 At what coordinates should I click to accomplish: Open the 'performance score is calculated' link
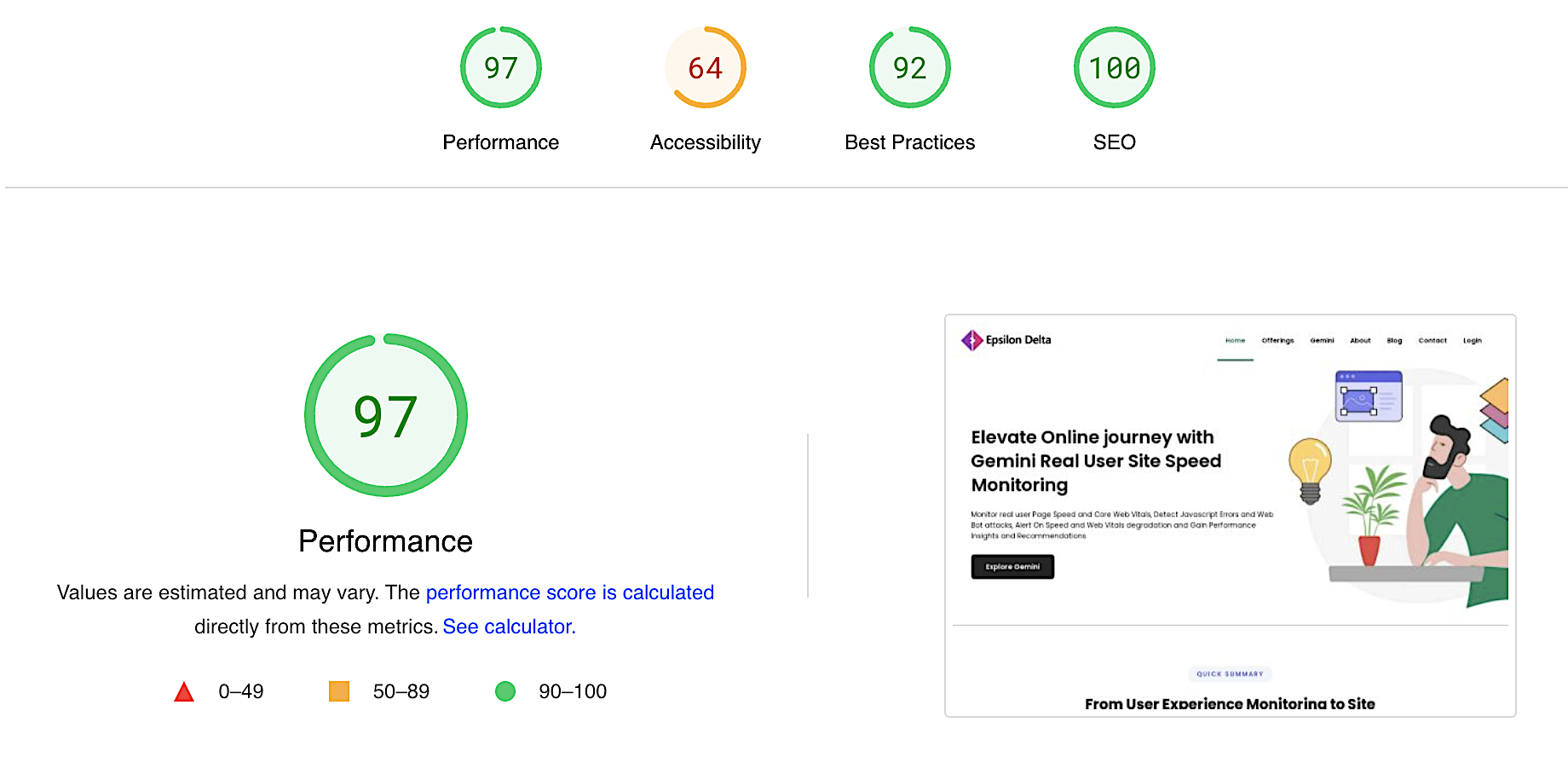click(x=570, y=592)
